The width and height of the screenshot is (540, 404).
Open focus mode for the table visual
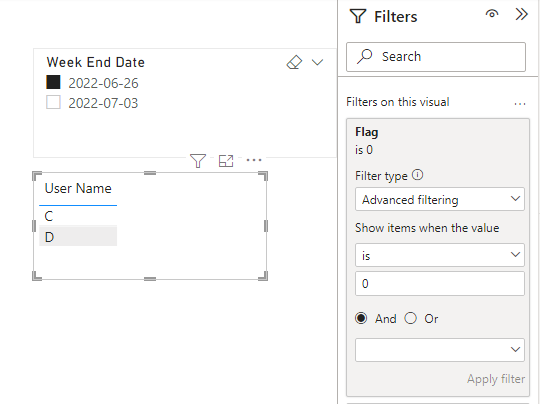(x=226, y=161)
